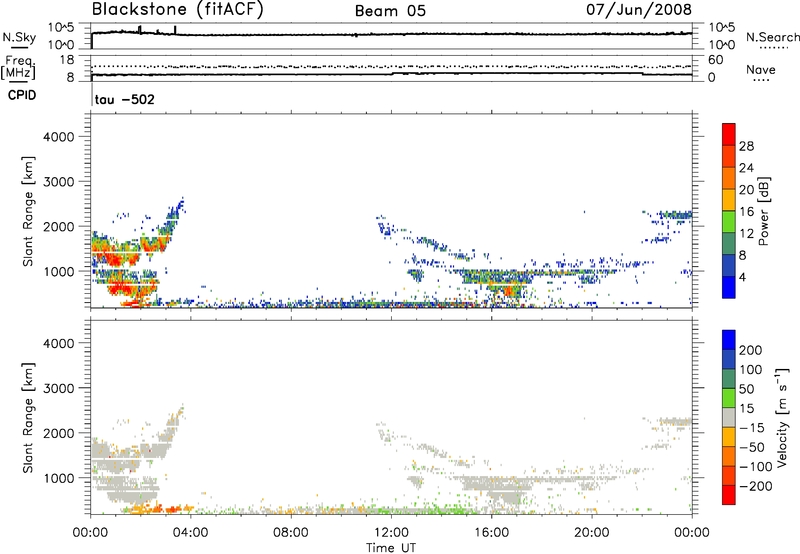Select the "tau -502" CPID annotation
Image resolution: width=800 pixels, height=554 pixels.
[x=125, y=99]
